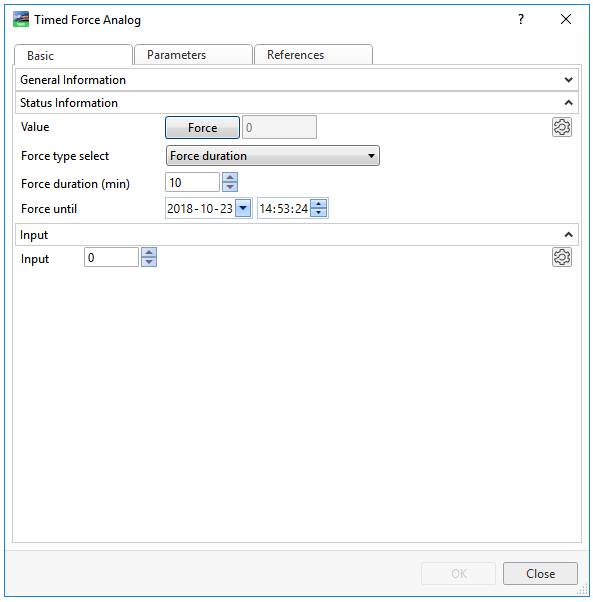This screenshot has width=593, height=602.
Task: Click the Force until time field
Action: 283,208
